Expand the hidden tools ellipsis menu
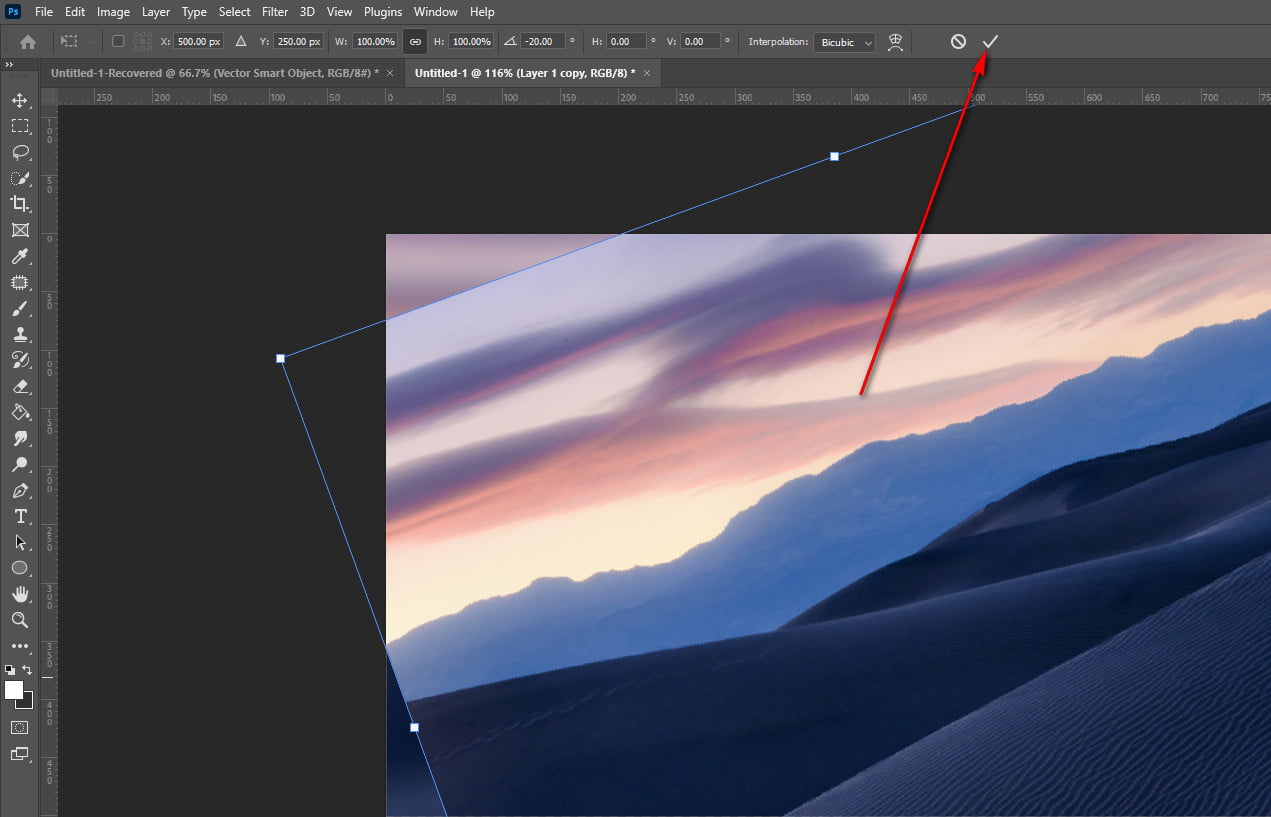The width and height of the screenshot is (1271, 817). [x=20, y=646]
